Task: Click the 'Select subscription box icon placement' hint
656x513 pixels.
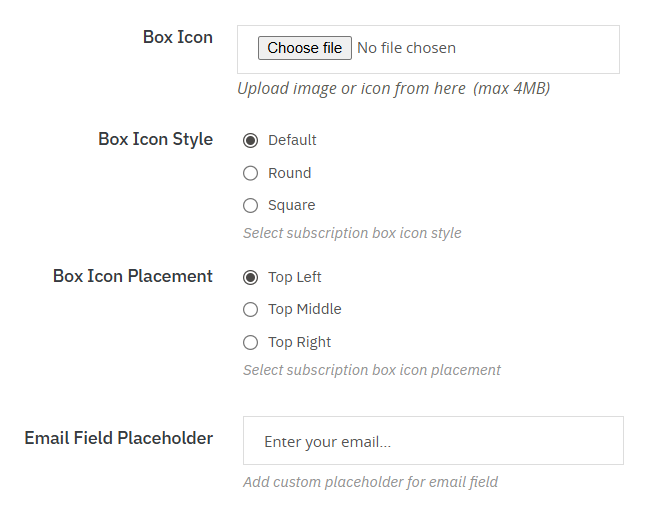Action: pos(371,370)
